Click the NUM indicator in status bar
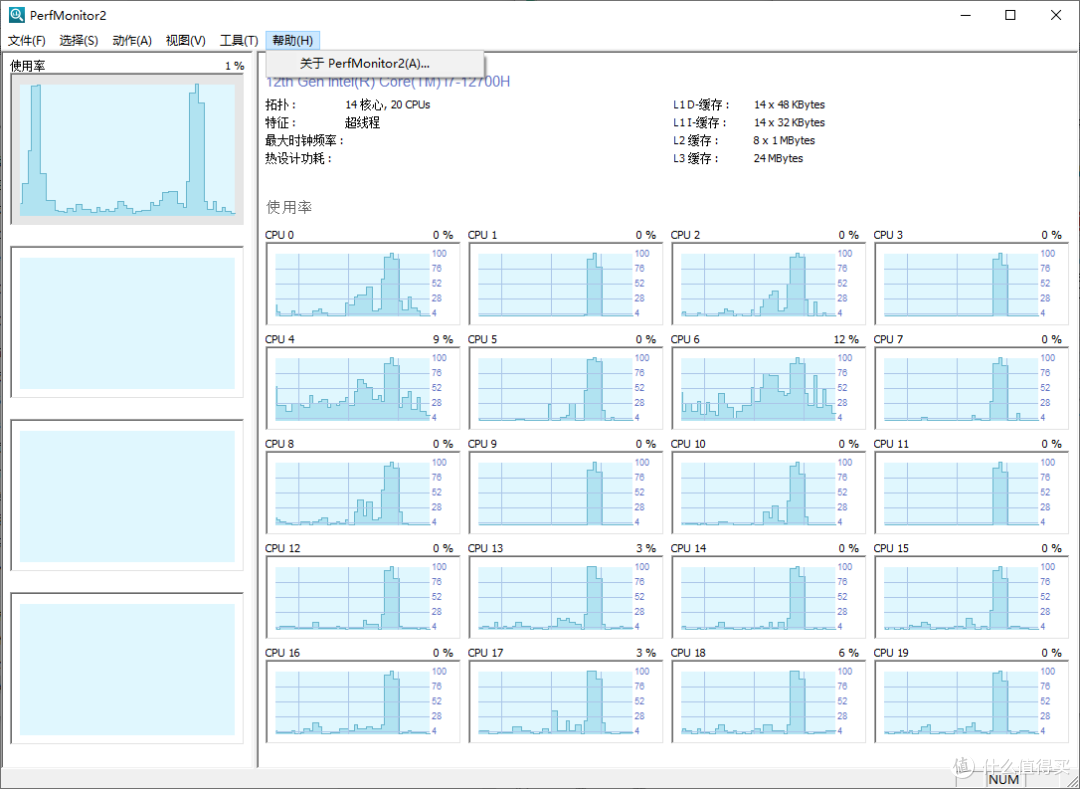 pos(1003,779)
